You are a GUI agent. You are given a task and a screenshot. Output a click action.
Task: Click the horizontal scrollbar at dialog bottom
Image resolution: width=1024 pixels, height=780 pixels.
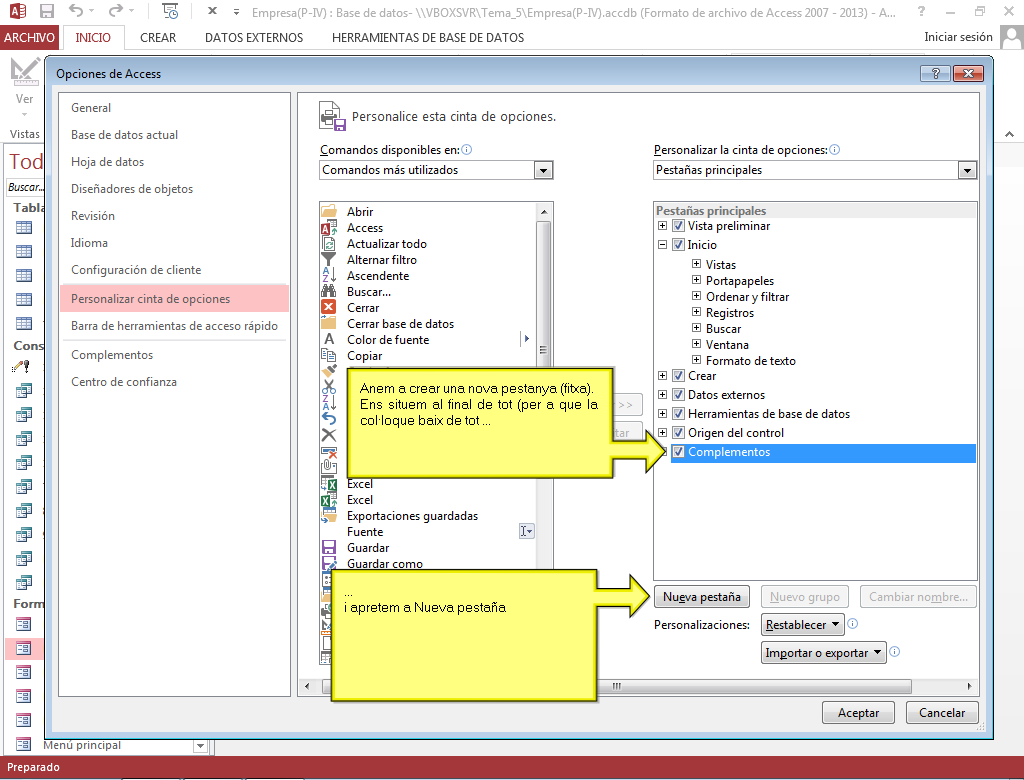click(616, 686)
